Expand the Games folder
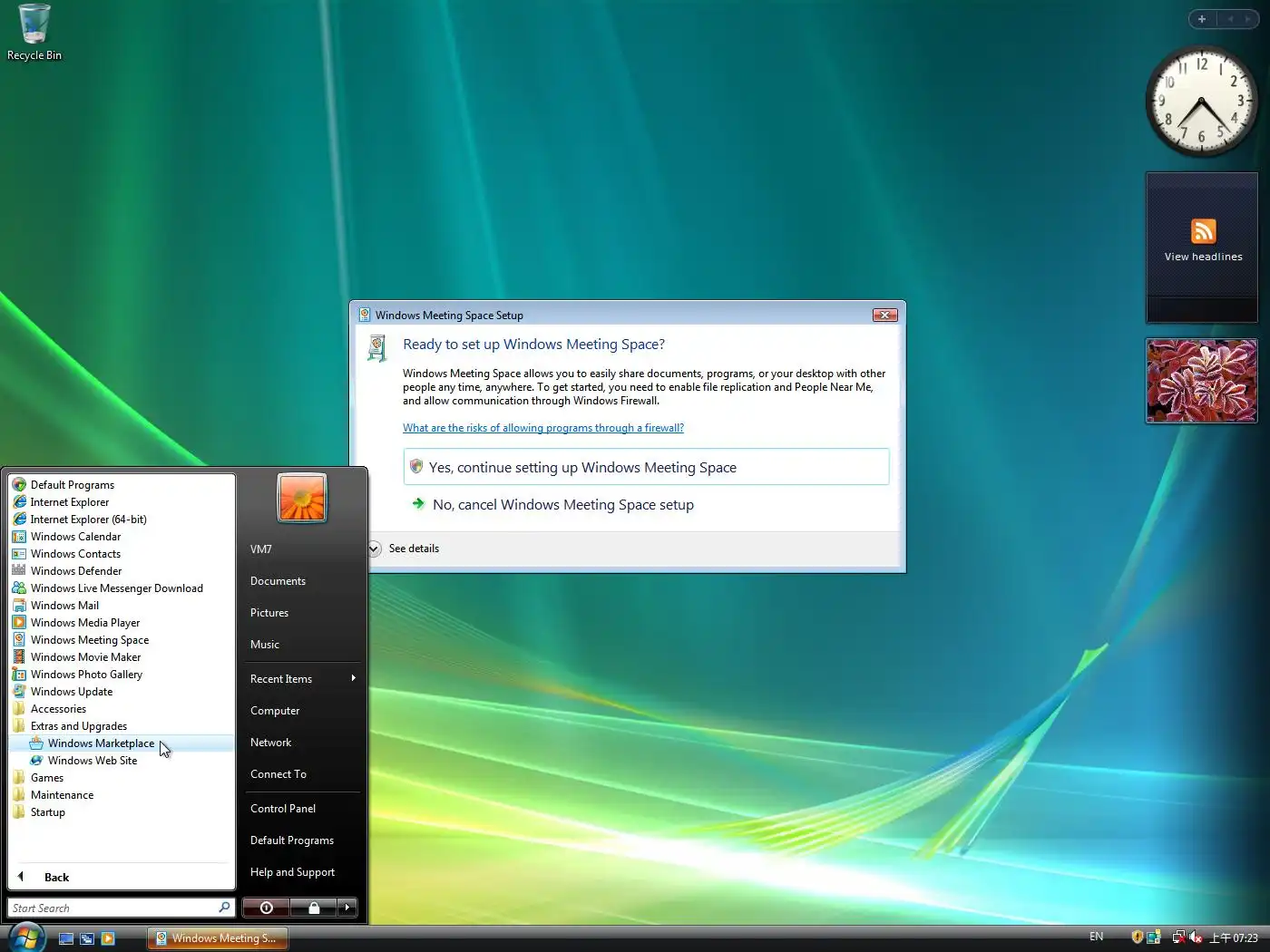Image resolution: width=1270 pixels, height=952 pixels. coord(122,778)
